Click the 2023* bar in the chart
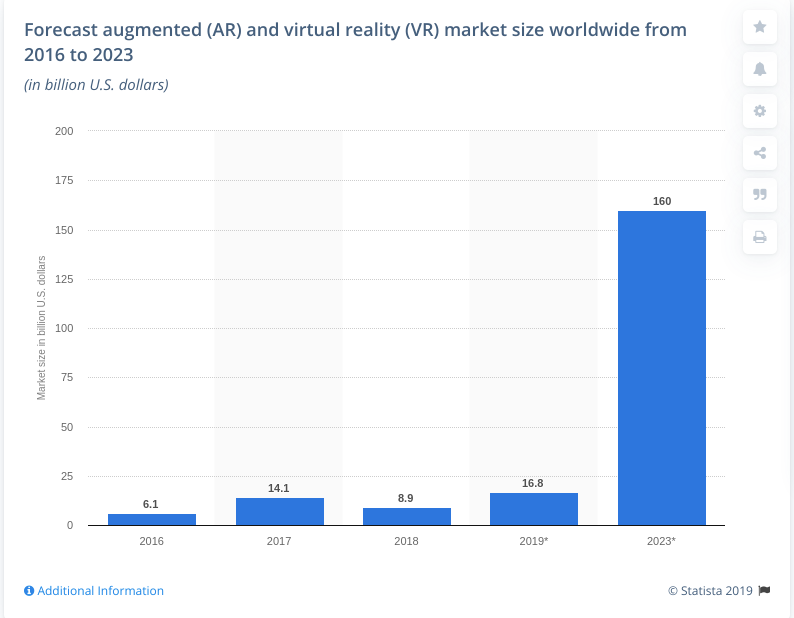The width and height of the screenshot is (794, 618). (x=662, y=368)
